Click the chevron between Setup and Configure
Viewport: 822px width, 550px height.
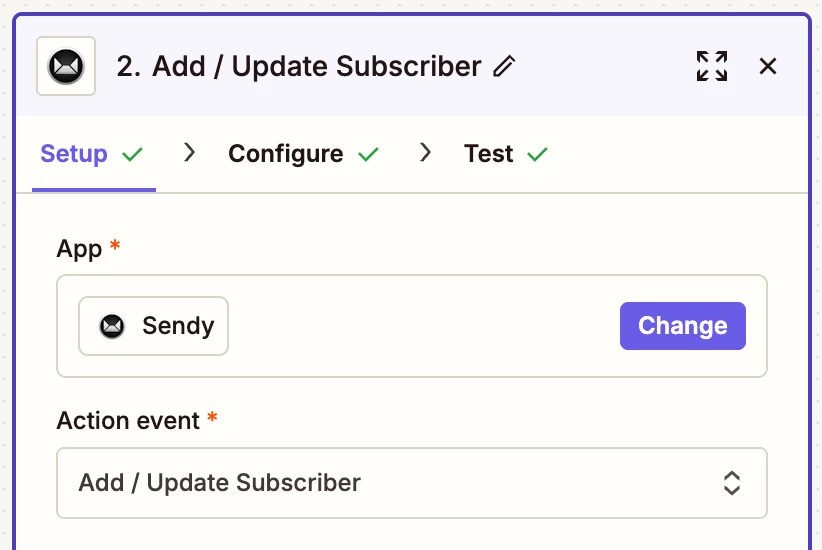point(189,153)
